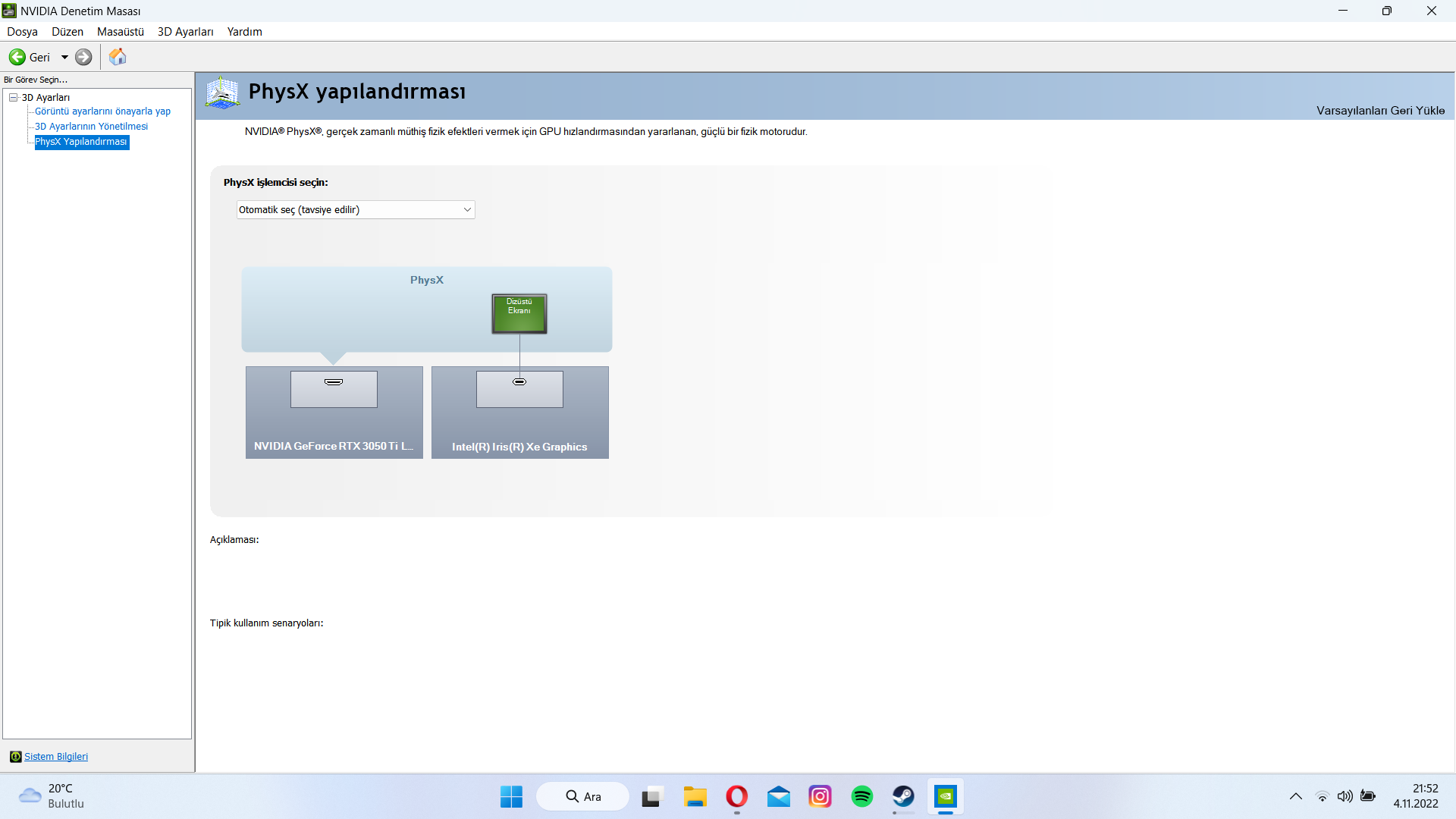Show hidden system tray icons chevron
Viewport: 1456px width, 819px height.
(x=1295, y=796)
